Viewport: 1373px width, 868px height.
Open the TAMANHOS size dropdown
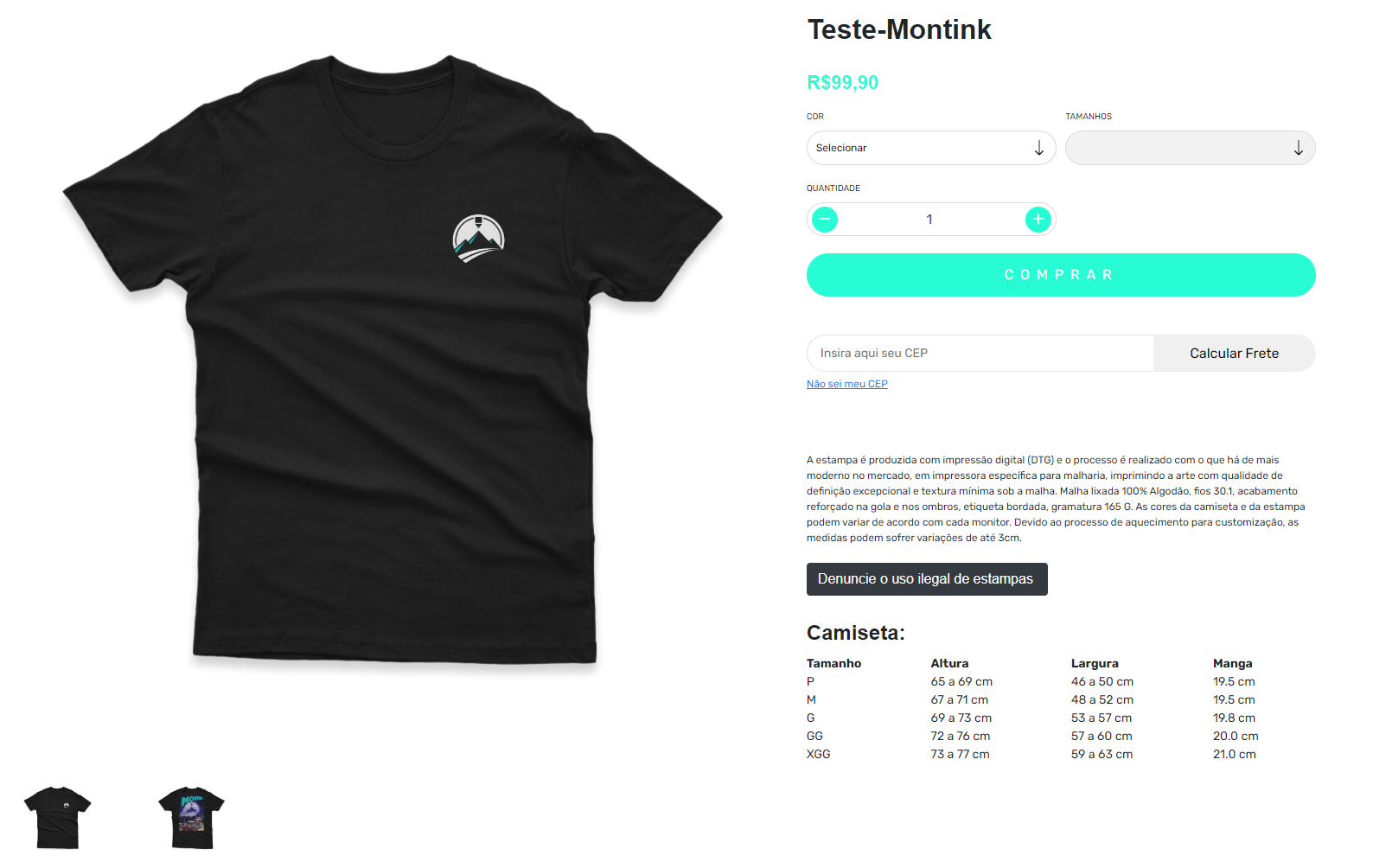click(1190, 148)
